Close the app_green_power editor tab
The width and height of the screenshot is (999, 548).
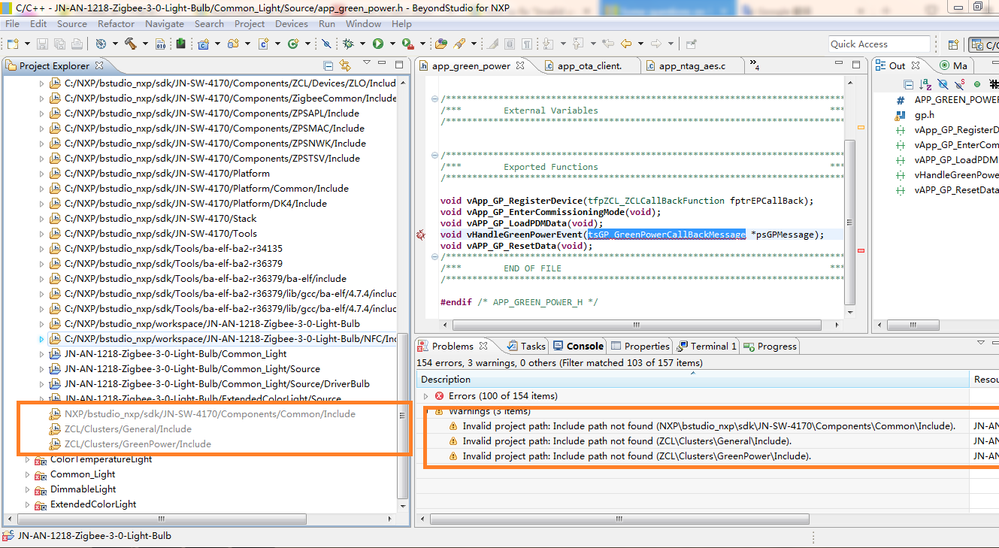pos(520,65)
